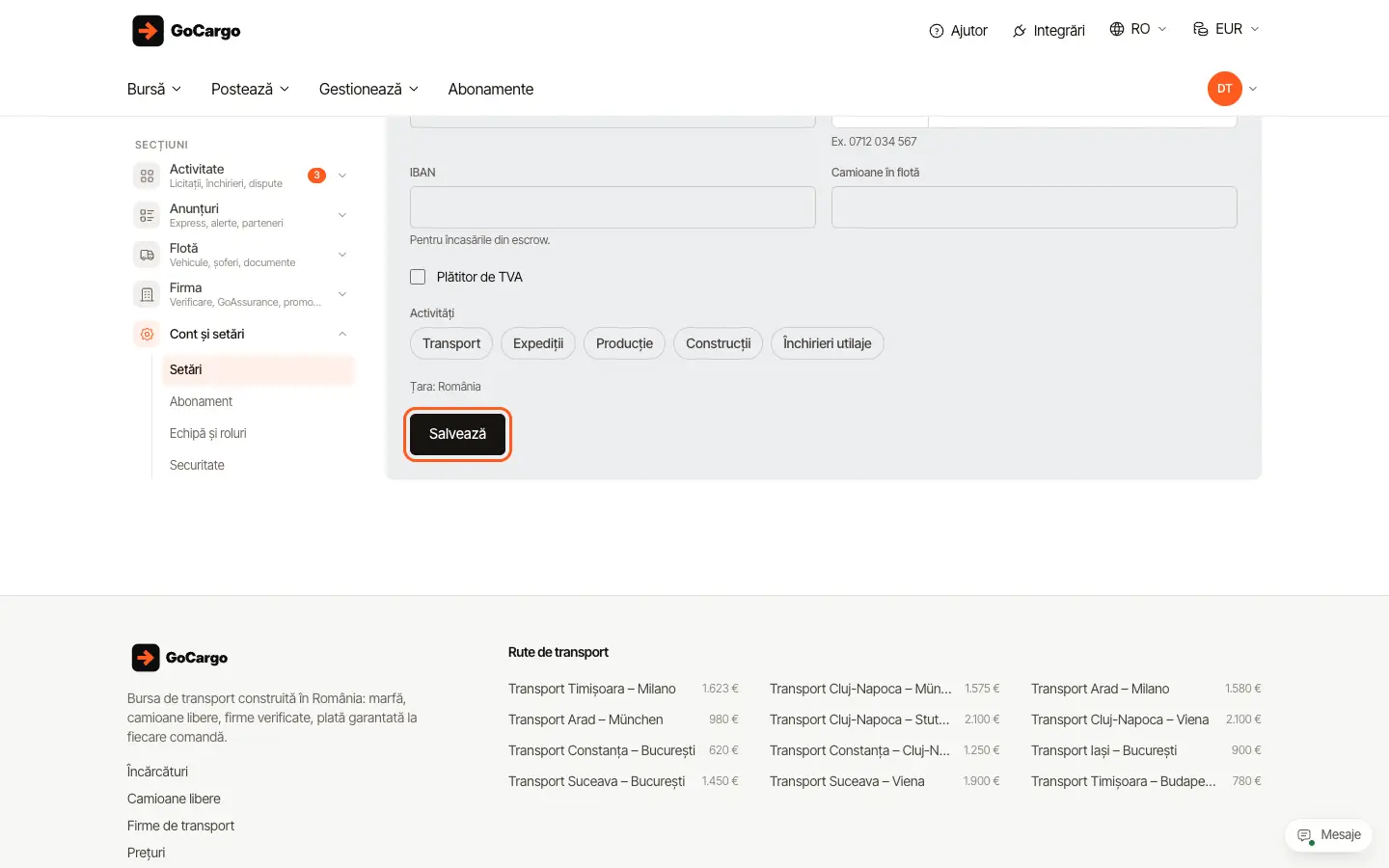Toggle the Expediții activity chip
Image resolution: width=1389 pixels, height=868 pixels.
[538, 343]
